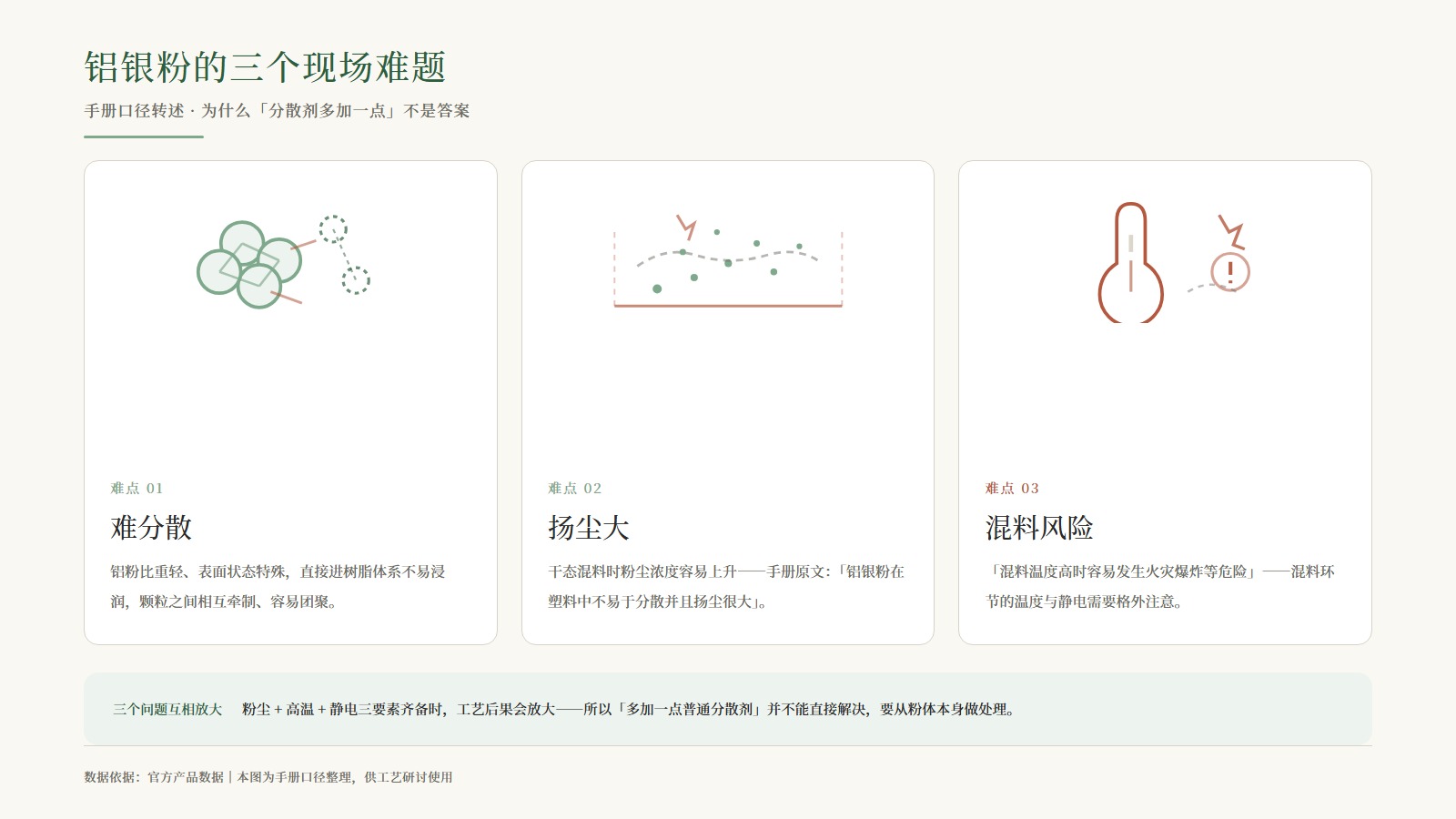Click the lightning spark above the warning circle
Screen dimensions: 1456x819
pyautogui.click(x=1231, y=232)
